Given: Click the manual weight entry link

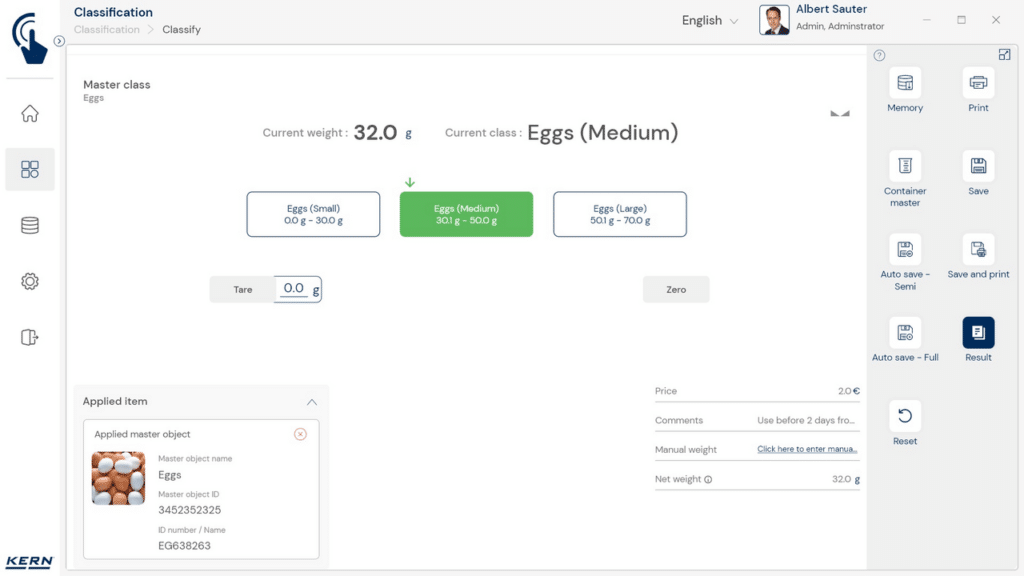Looking at the screenshot, I should coord(807,450).
